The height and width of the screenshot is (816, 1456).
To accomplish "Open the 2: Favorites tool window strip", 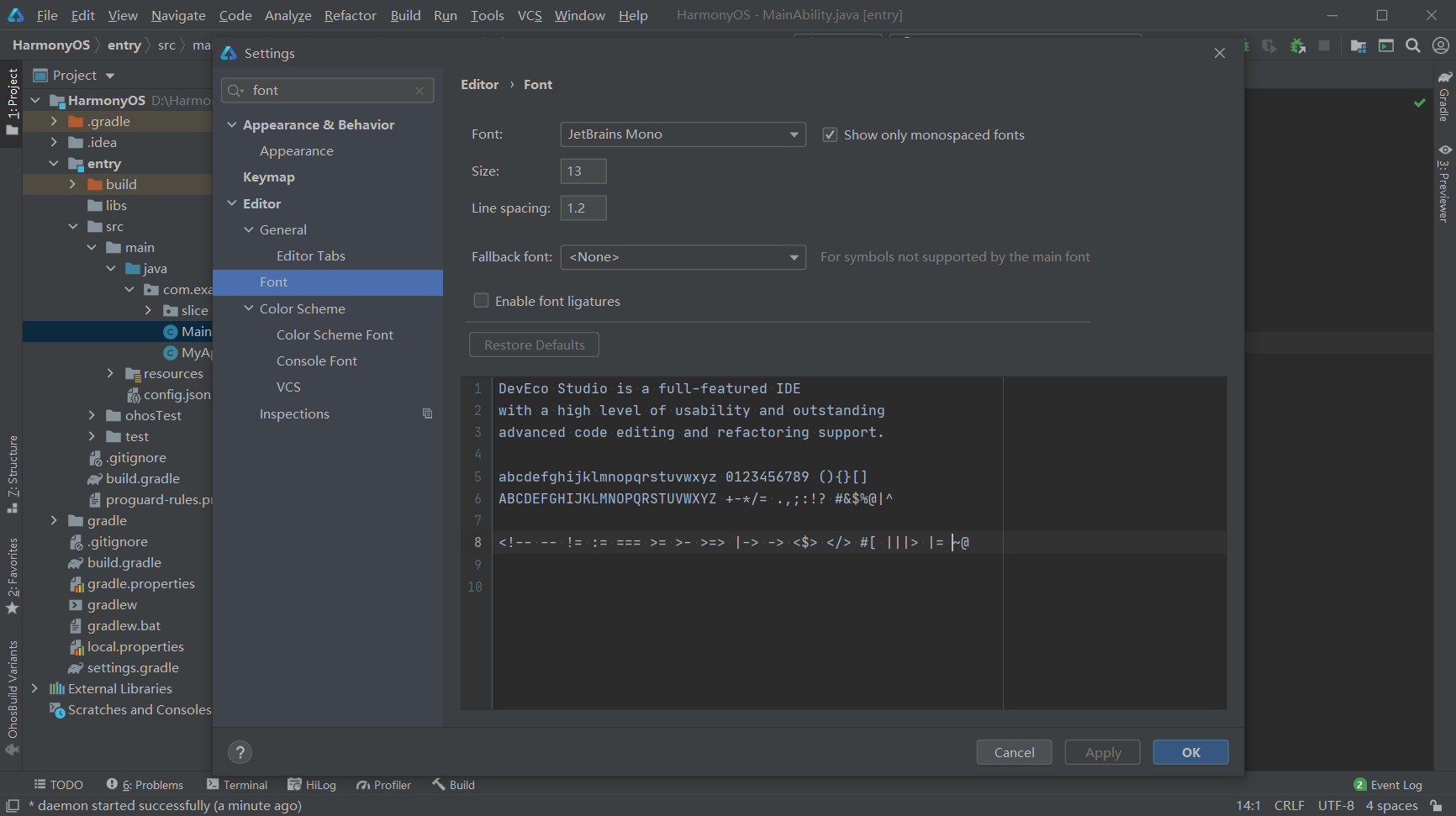I will 12,576.
